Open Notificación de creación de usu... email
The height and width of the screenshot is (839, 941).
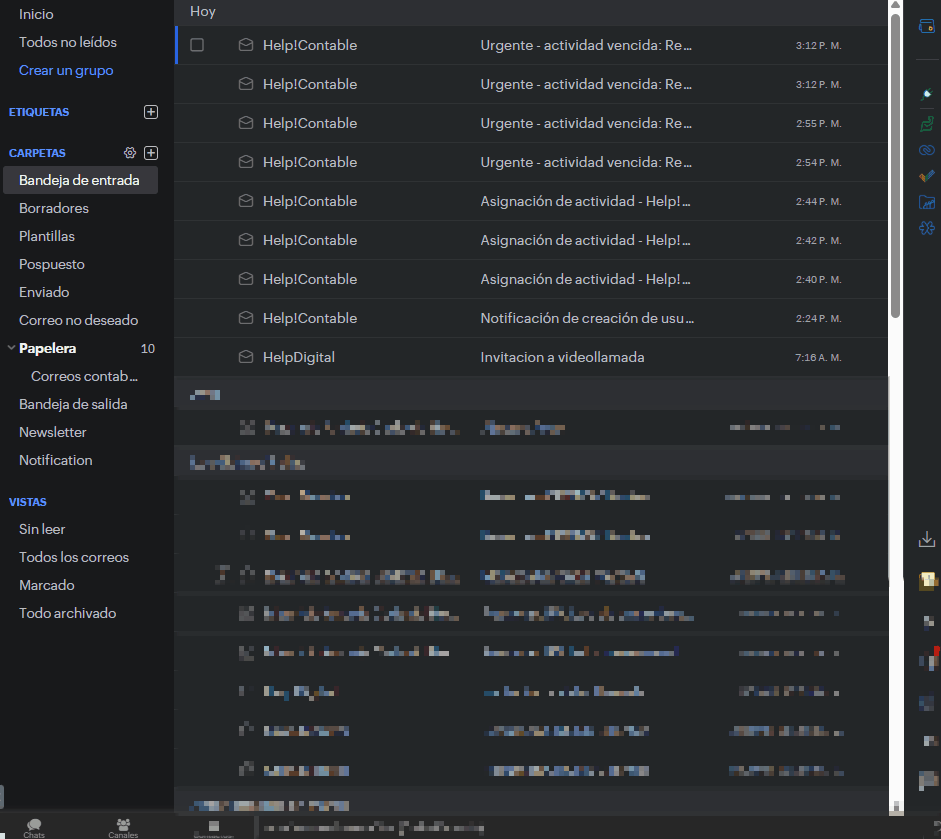531,318
